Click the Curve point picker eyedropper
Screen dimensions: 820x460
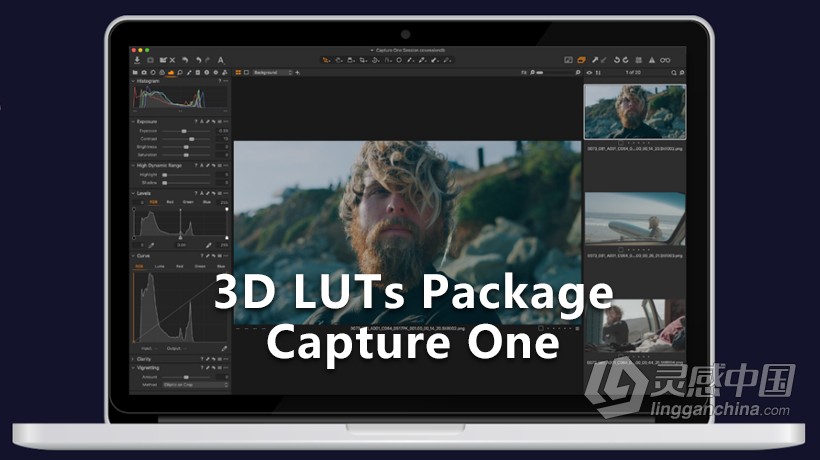224,349
